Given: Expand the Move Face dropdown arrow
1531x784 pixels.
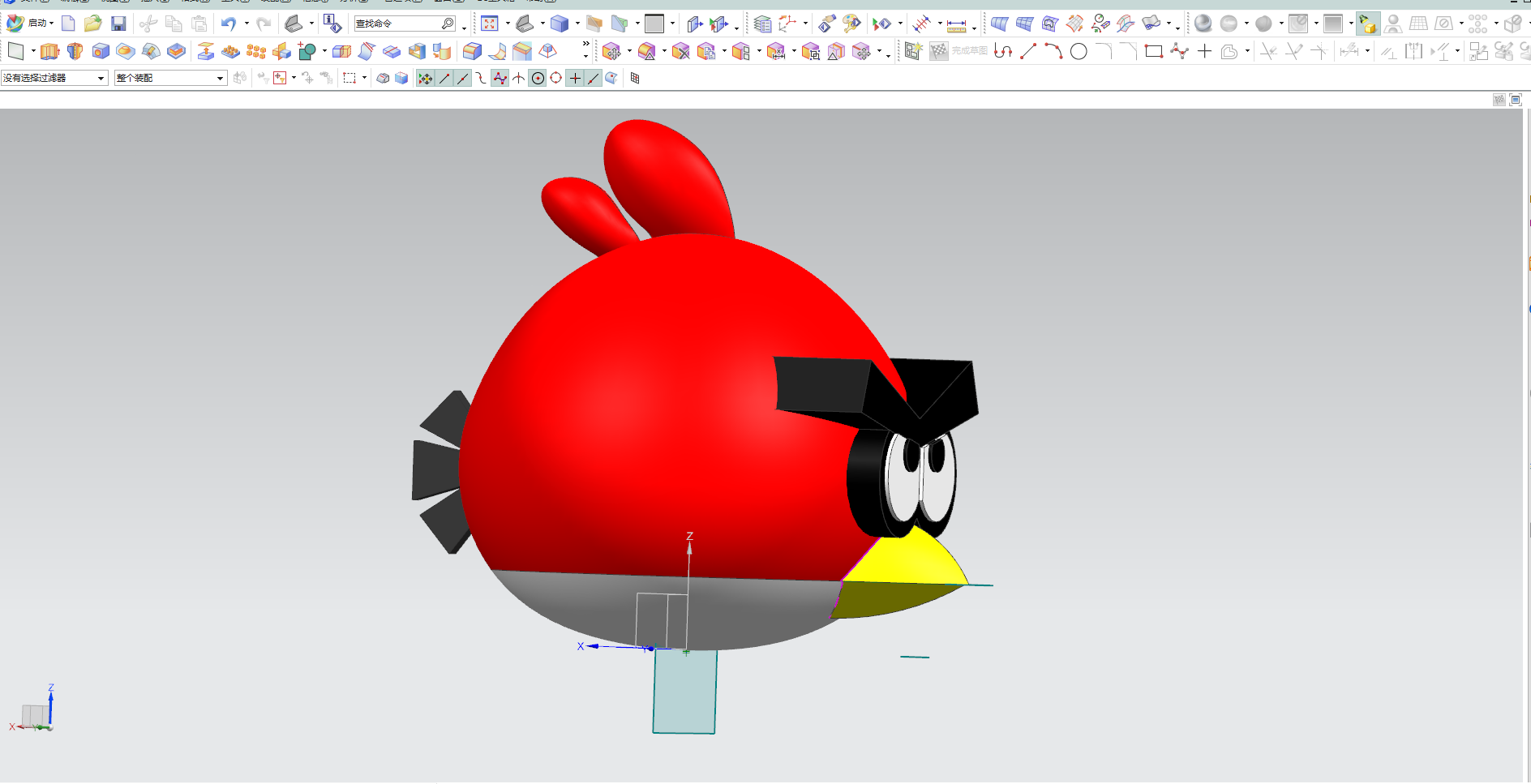Looking at the screenshot, I should click(629, 52).
